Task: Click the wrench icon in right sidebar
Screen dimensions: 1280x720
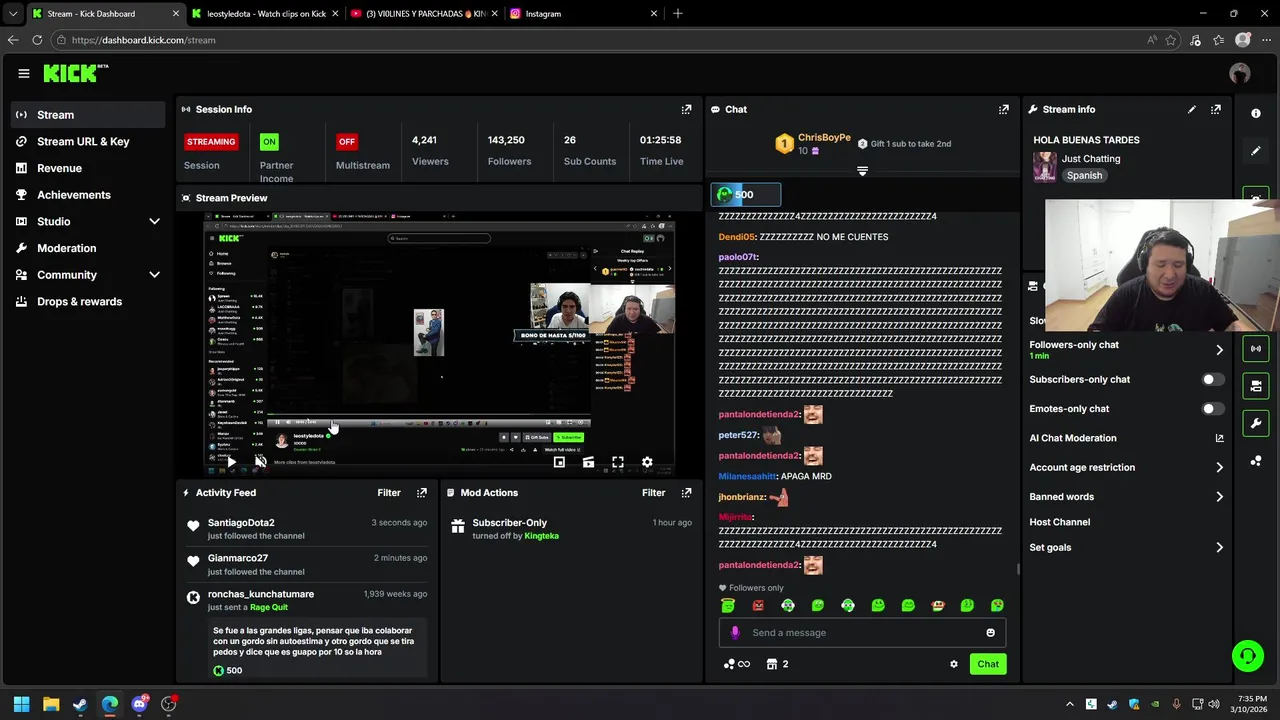Action: 1256,423
